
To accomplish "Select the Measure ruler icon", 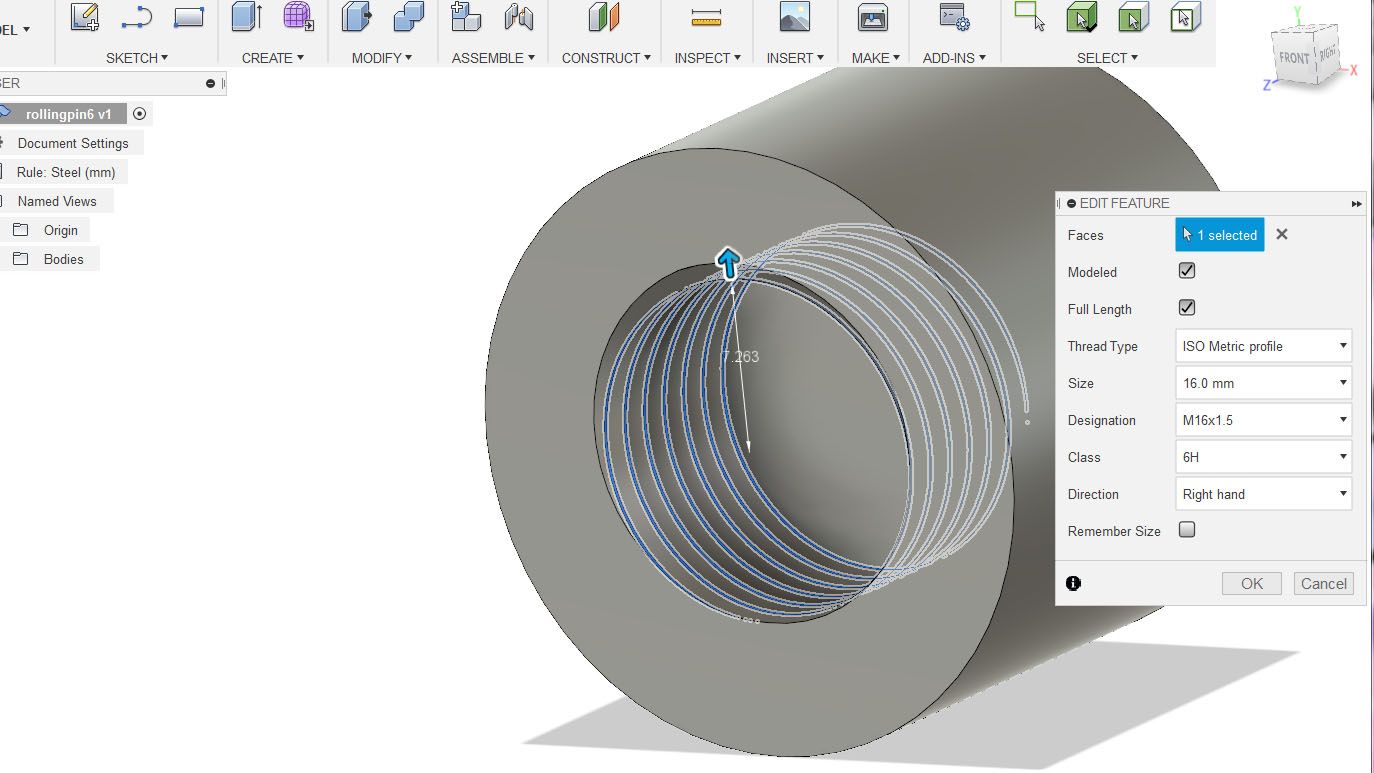I will point(706,17).
